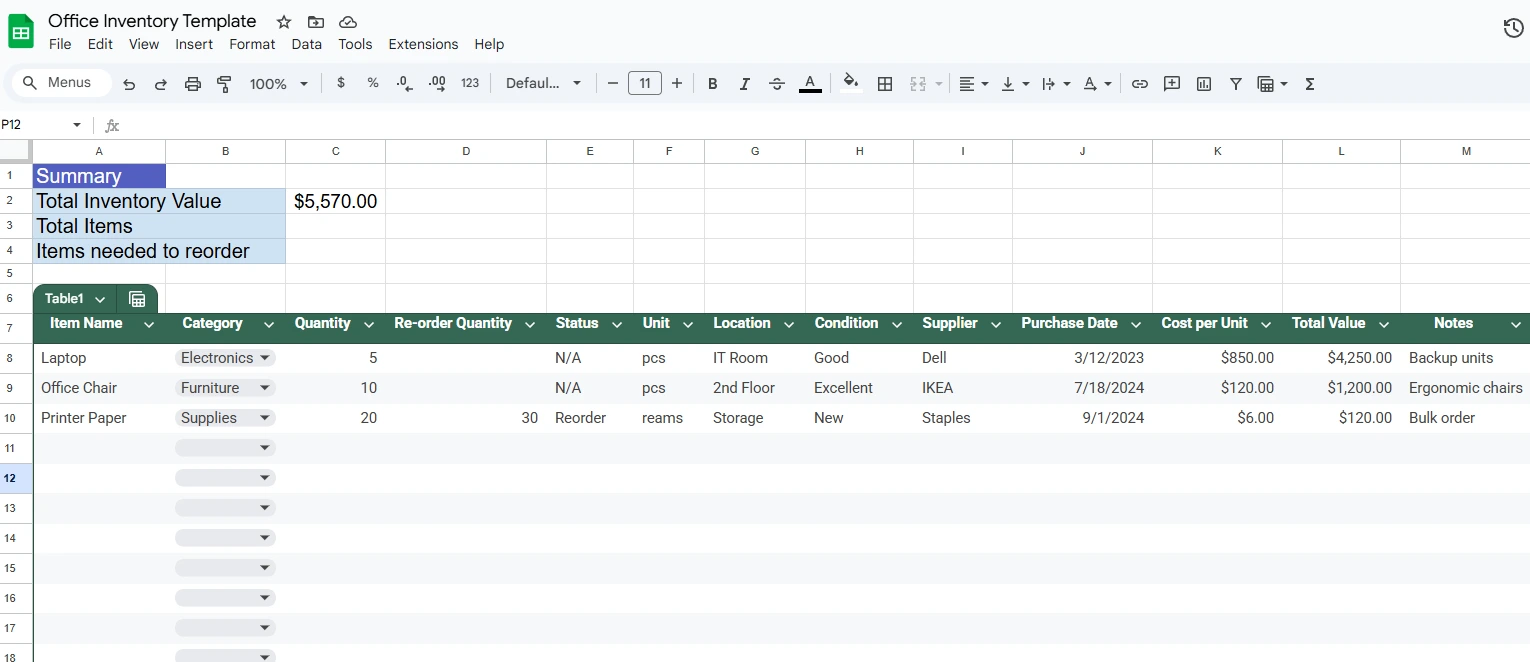
Task: Open version history clock icon
Action: [x=1513, y=28]
